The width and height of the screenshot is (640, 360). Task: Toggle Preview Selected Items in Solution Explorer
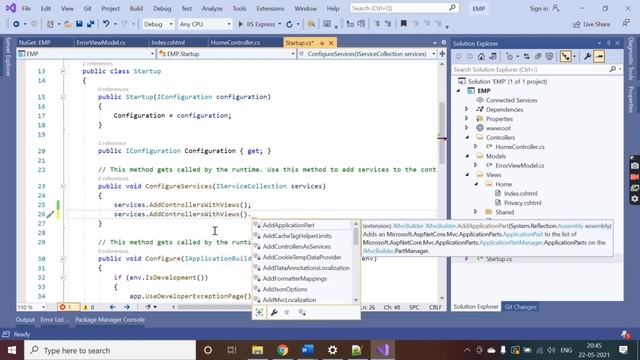599,57
